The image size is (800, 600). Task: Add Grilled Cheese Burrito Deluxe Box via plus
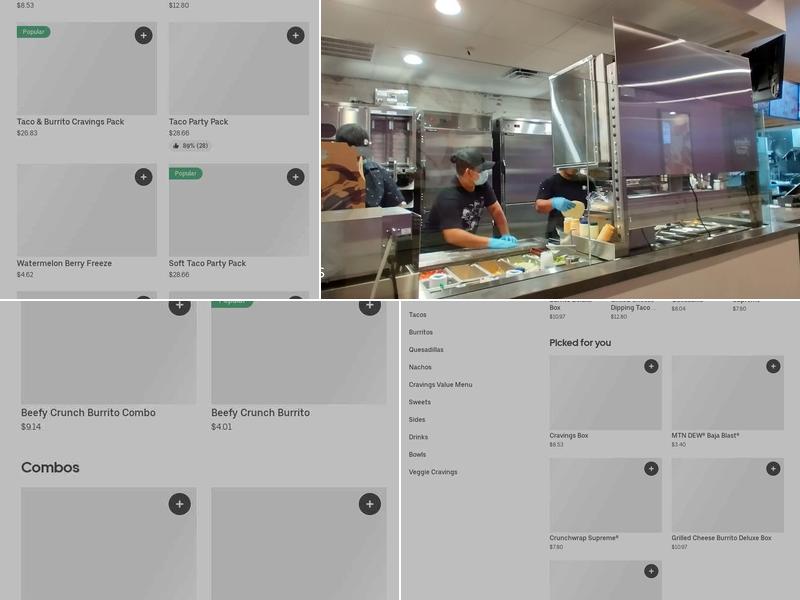point(773,468)
